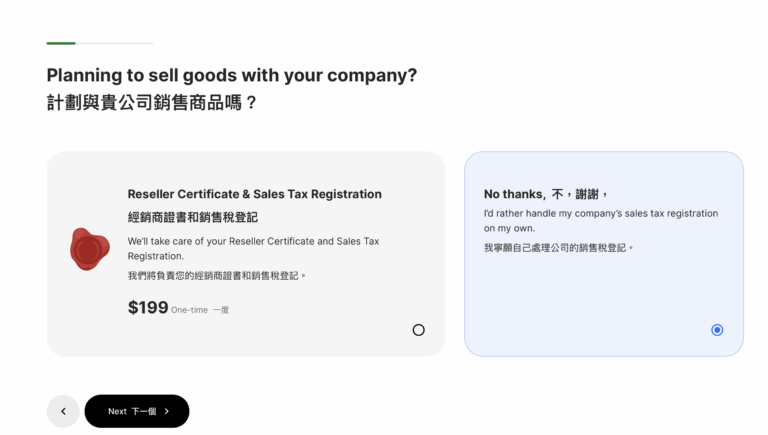The image size is (768, 435).
Task: Click the "Planning to sell goods" heading
Action: (231, 75)
